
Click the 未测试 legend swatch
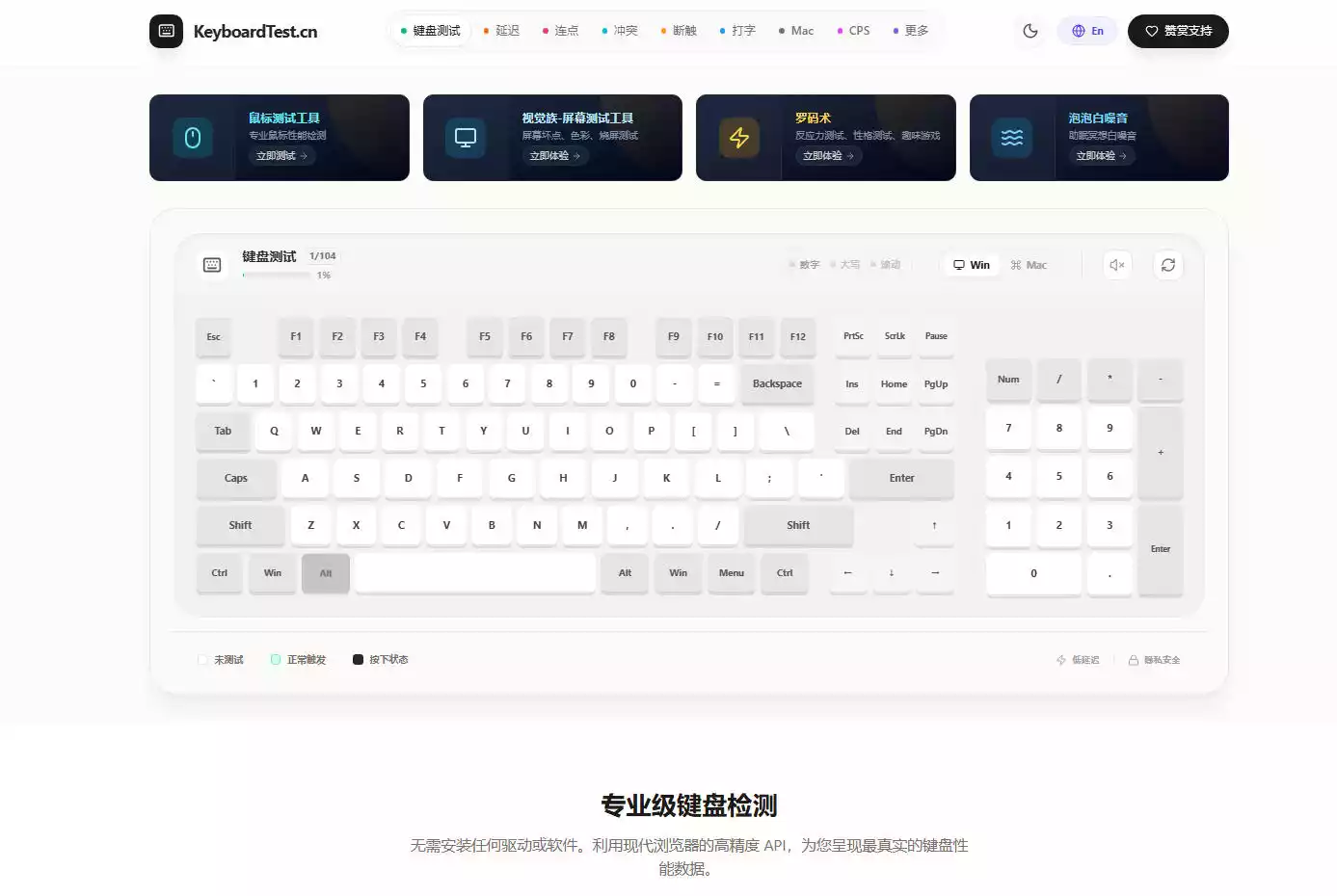pos(202,660)
